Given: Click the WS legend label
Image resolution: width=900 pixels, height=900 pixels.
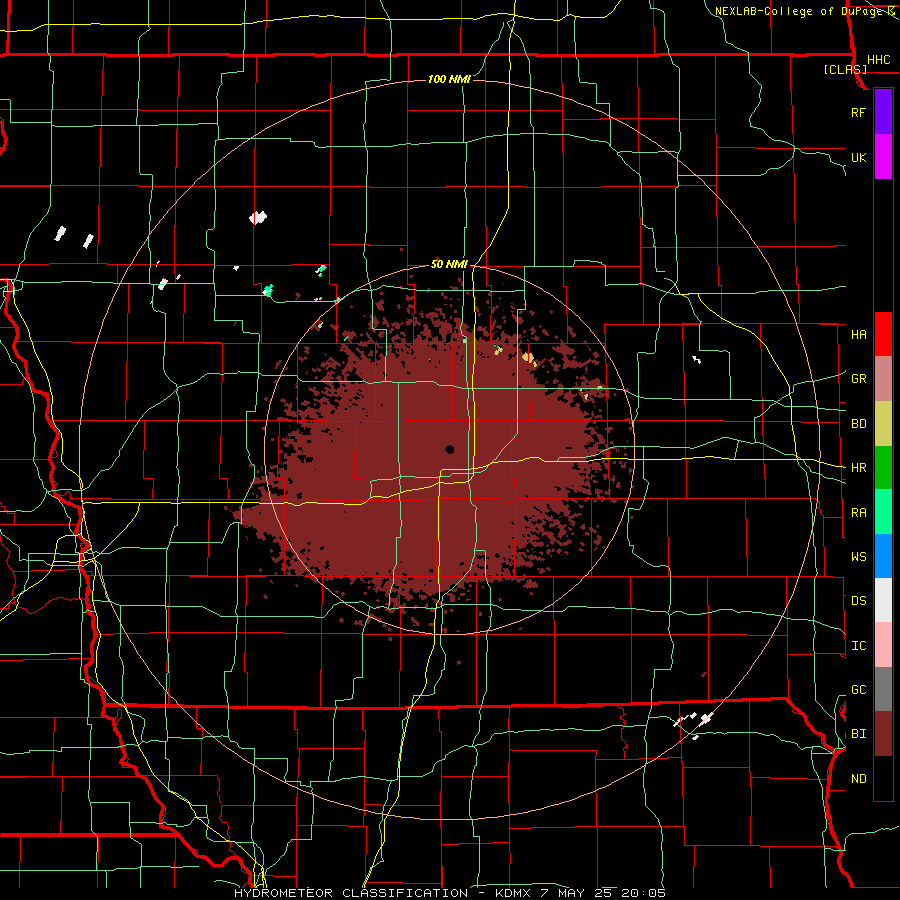Looking at the screenshot, I should pyautogui.click(x=858, y=557).
